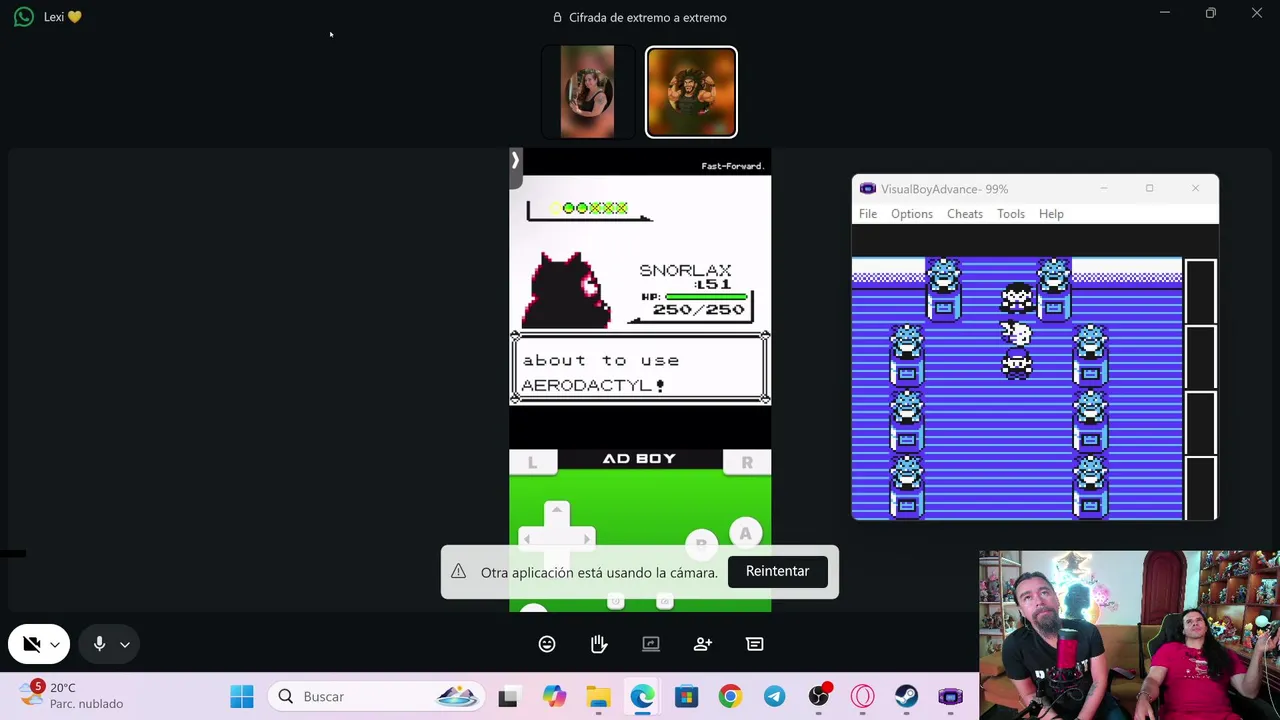The width and height of the screenshot is (1280, 720).
Task: Click the 'about to use AERODACTYL' text box
Action: pyautogui.click(x=640, y=369)
